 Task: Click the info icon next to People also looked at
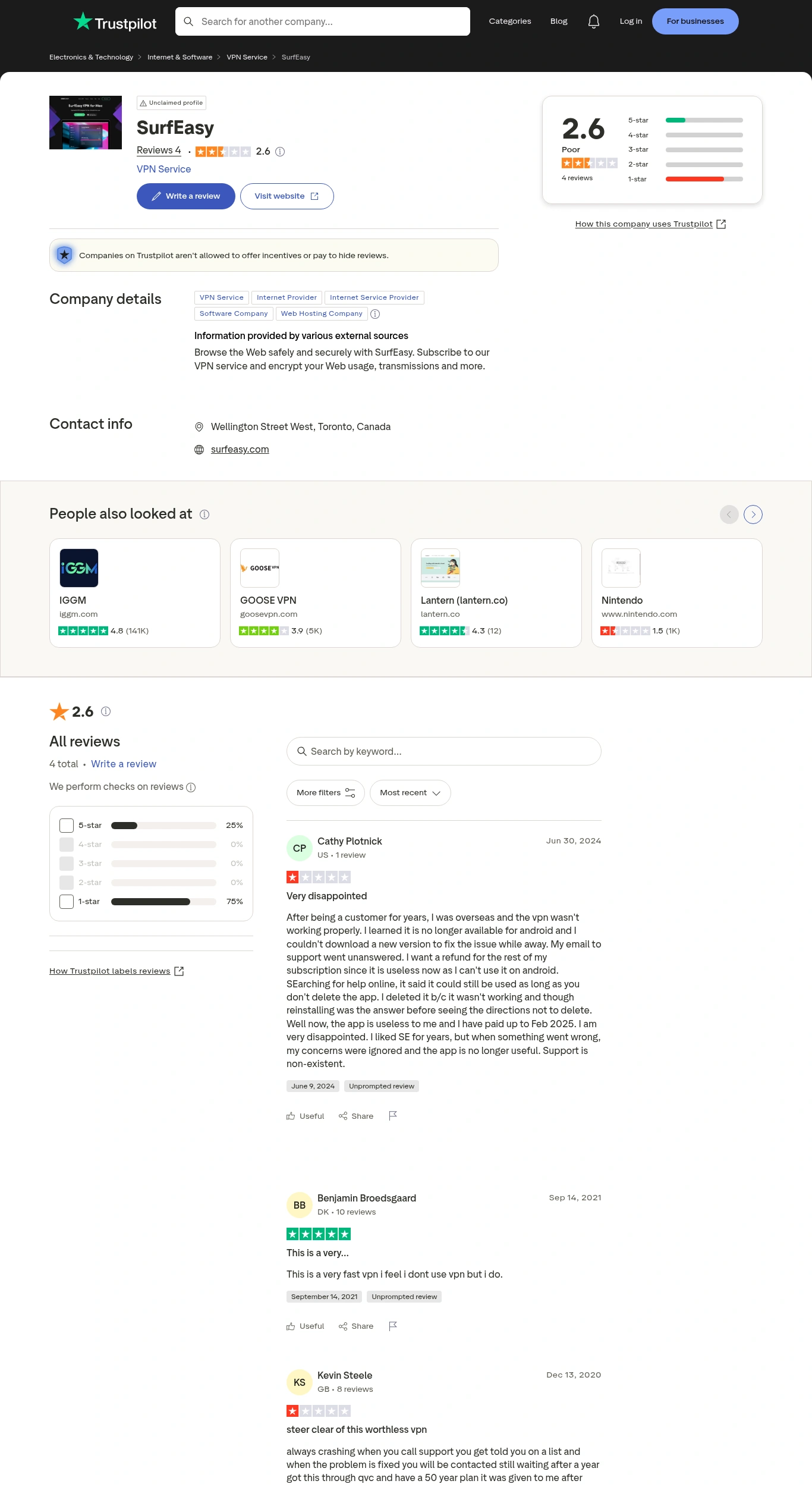(204, 515)
